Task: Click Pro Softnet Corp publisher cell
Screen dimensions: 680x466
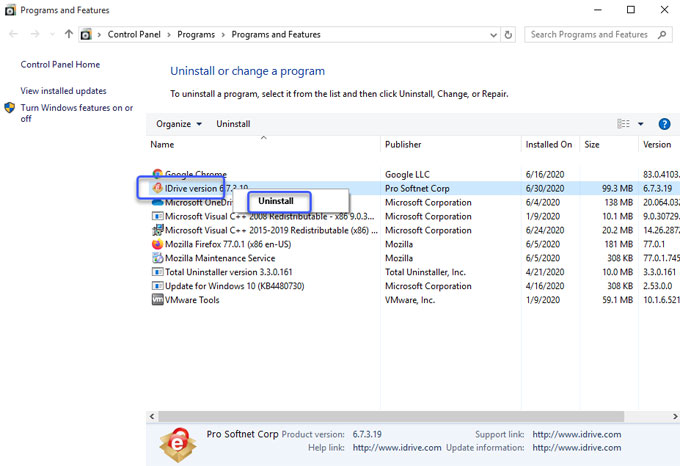Action: click(417, 189)
